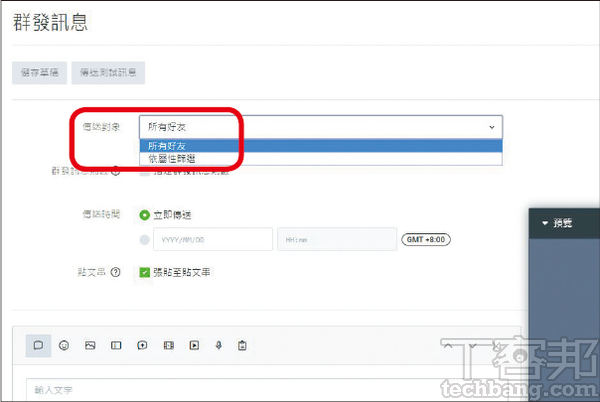Viewport: 600px width, 402px height.
Task: Select the photo message icon
Action: coord(90,345)
